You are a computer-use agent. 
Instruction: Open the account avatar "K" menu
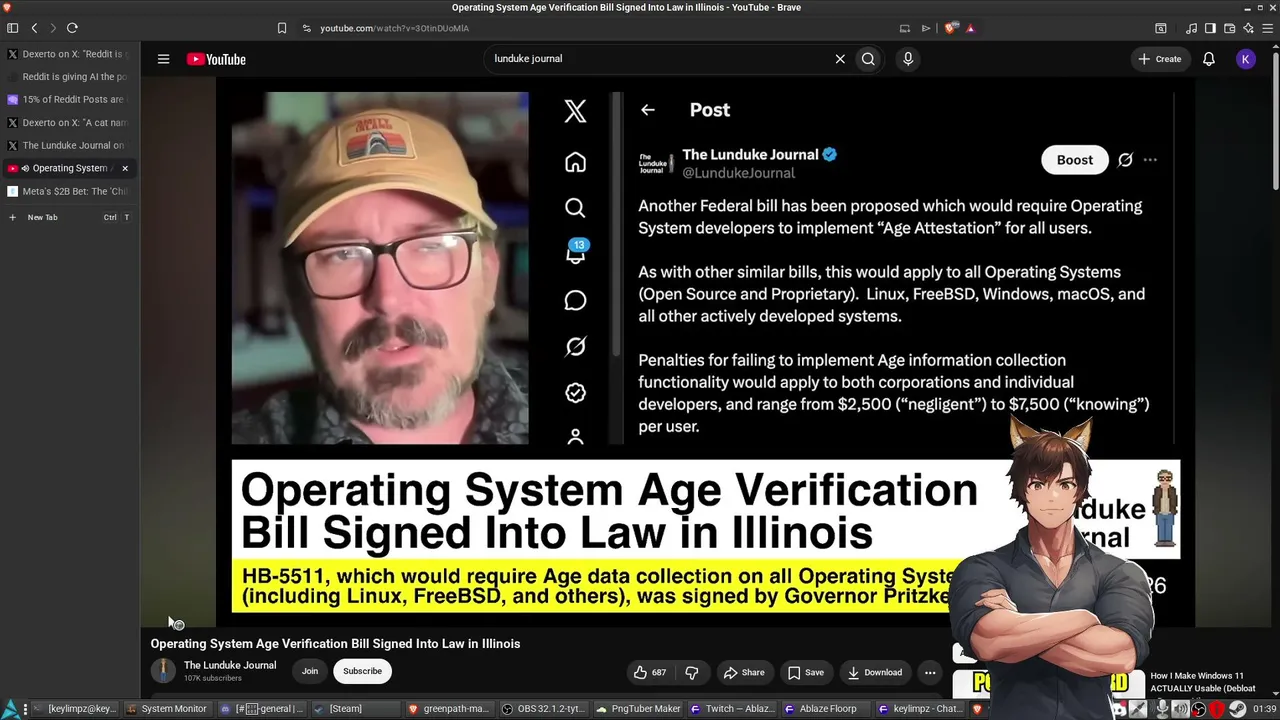tap(1245, 59)
